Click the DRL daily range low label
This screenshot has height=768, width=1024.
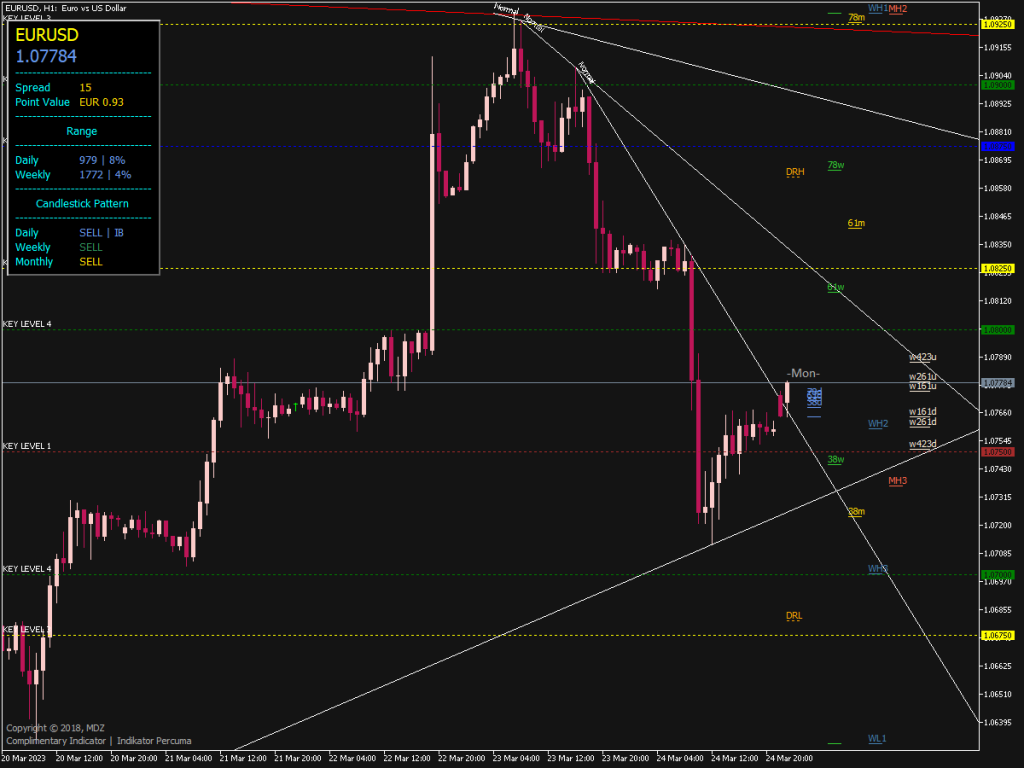[x=793, y=616]
